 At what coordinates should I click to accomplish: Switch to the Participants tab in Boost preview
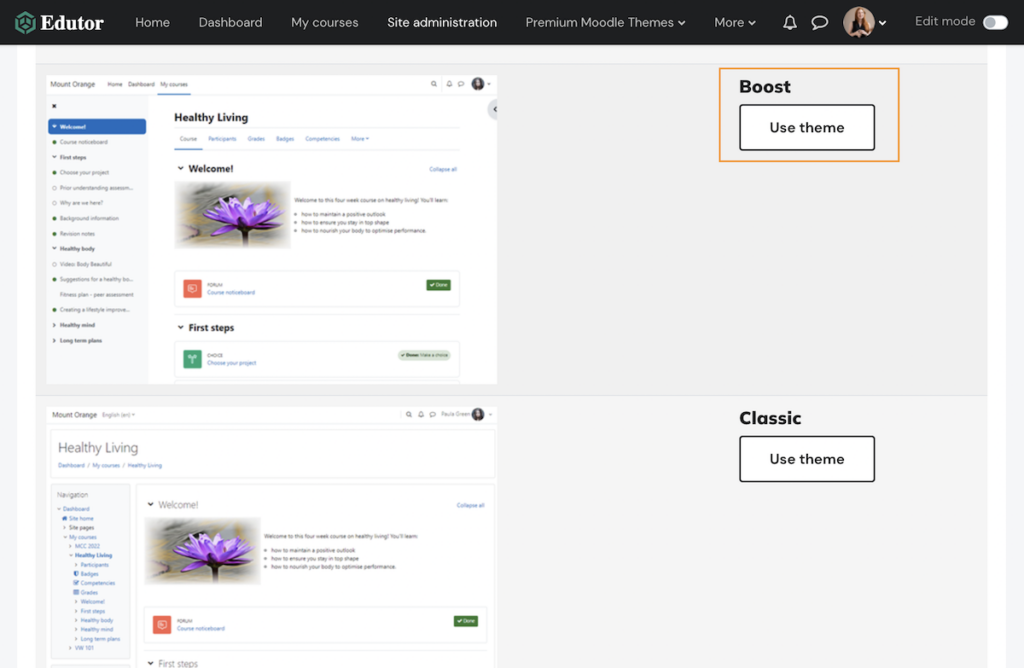click(222, 138)
